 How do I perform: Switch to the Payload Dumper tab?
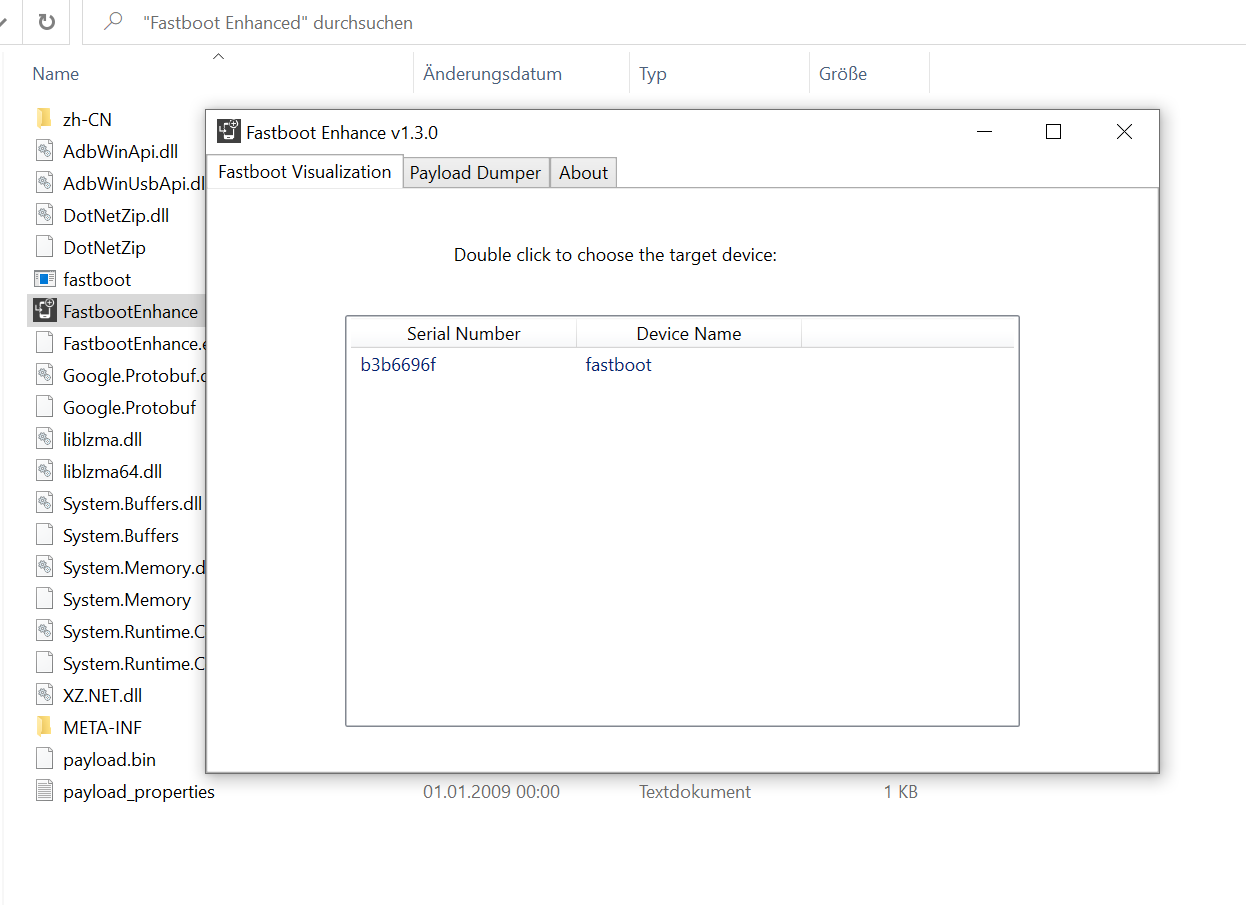[475, 172]
